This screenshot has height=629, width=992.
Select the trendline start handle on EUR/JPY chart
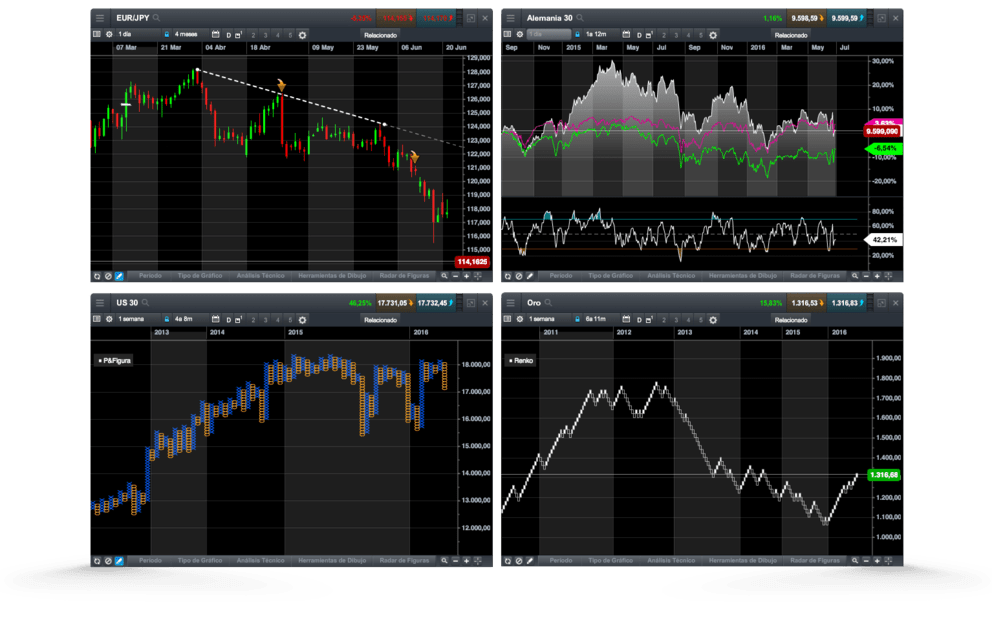pyautogui.click(x=198, y=70)
